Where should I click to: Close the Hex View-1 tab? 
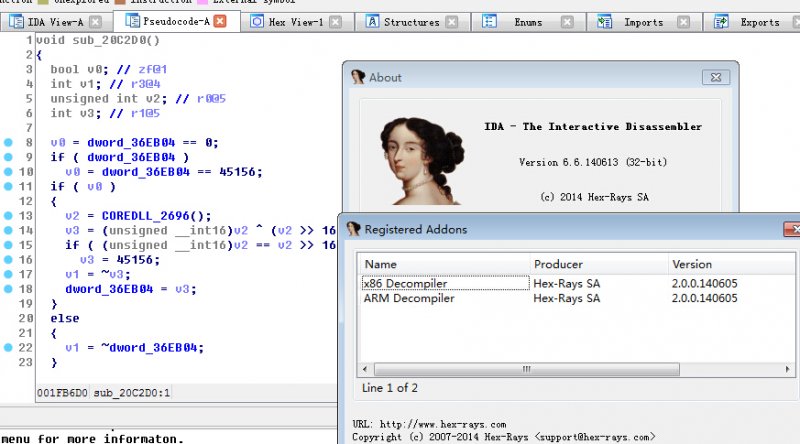click(x=335, y=22)
